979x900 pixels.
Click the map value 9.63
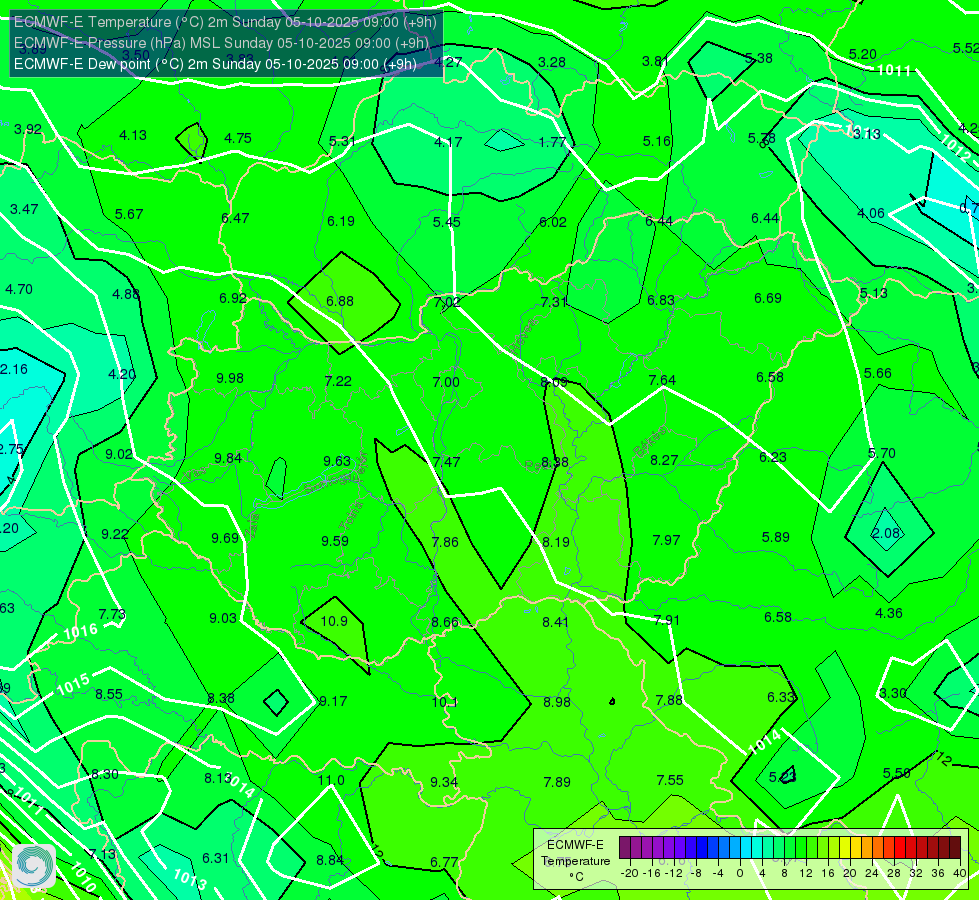click(337, 461)
